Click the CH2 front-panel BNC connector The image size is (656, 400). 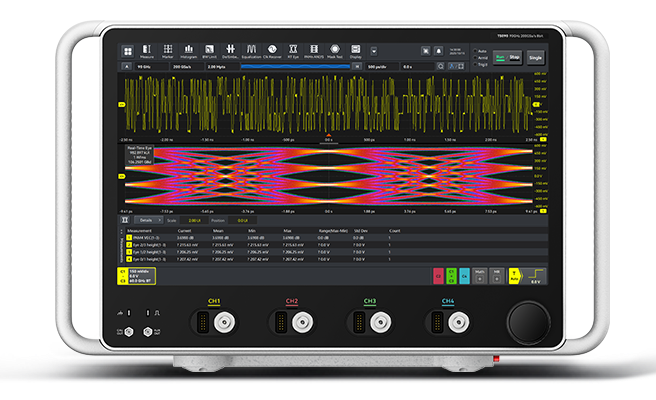coord(302,323)
